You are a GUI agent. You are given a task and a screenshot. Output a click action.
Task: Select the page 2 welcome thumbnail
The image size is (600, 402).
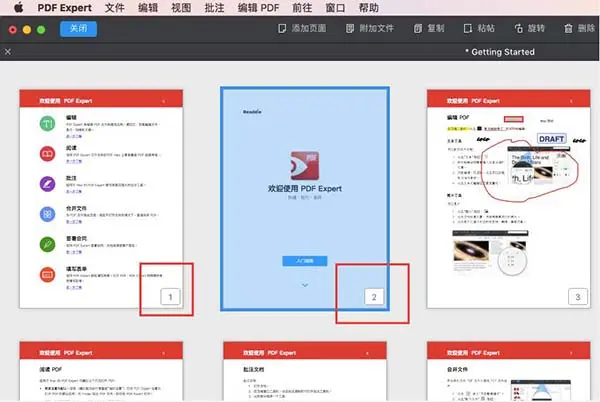(305, 199)
